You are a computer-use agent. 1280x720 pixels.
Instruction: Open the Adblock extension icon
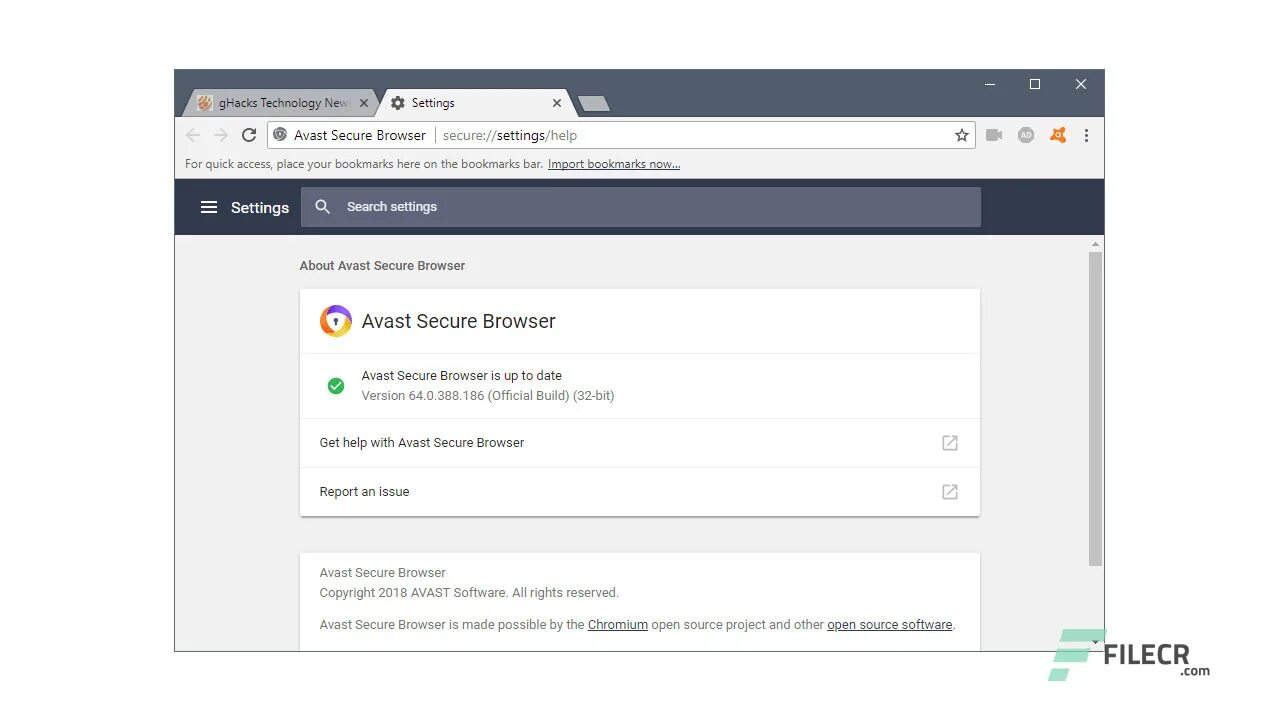[x=1026, y=135]
